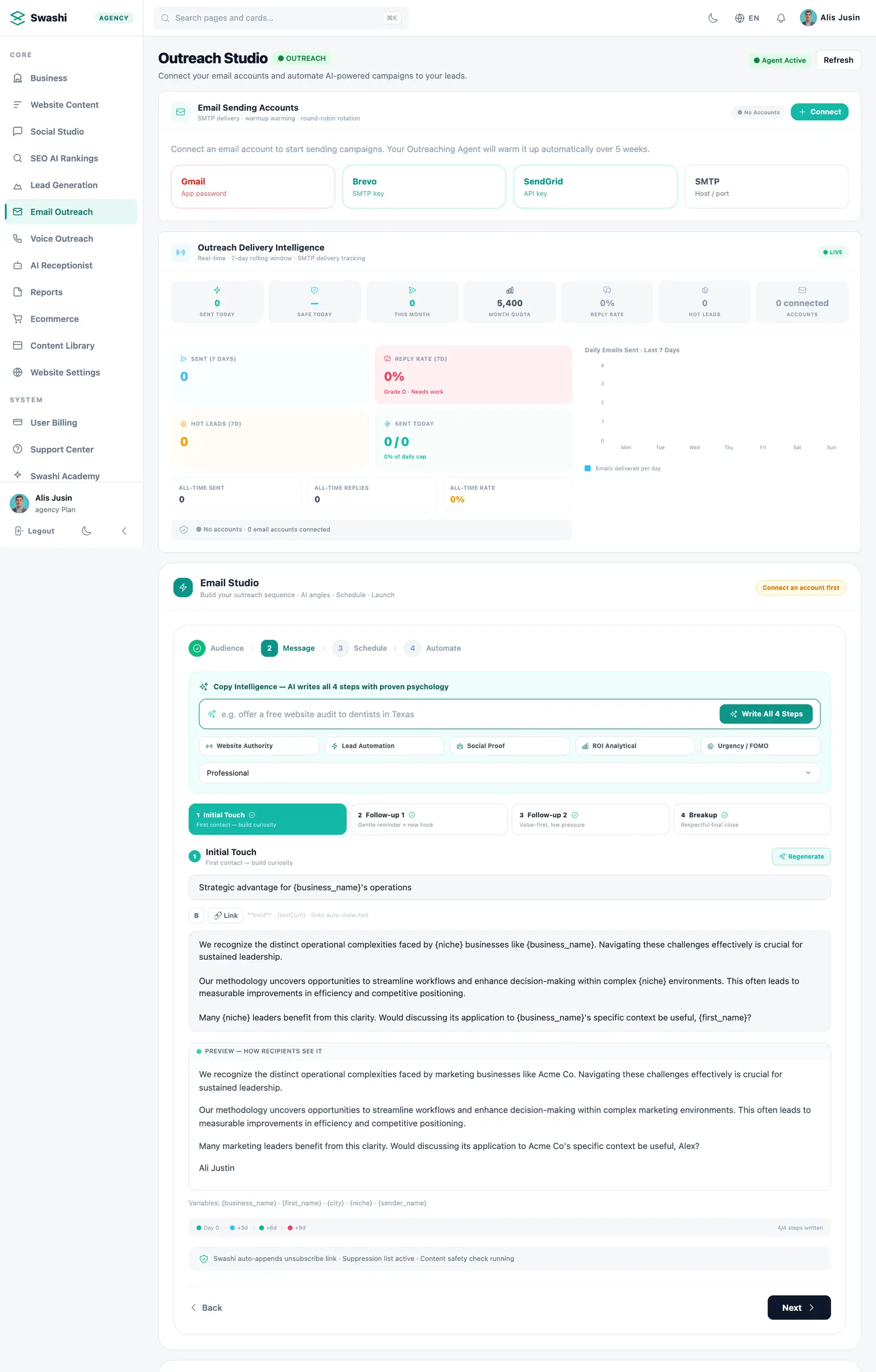Click the Ecommerce cart icon
The width and height of the screenshot is (876, 1372).
click(18, 319)
